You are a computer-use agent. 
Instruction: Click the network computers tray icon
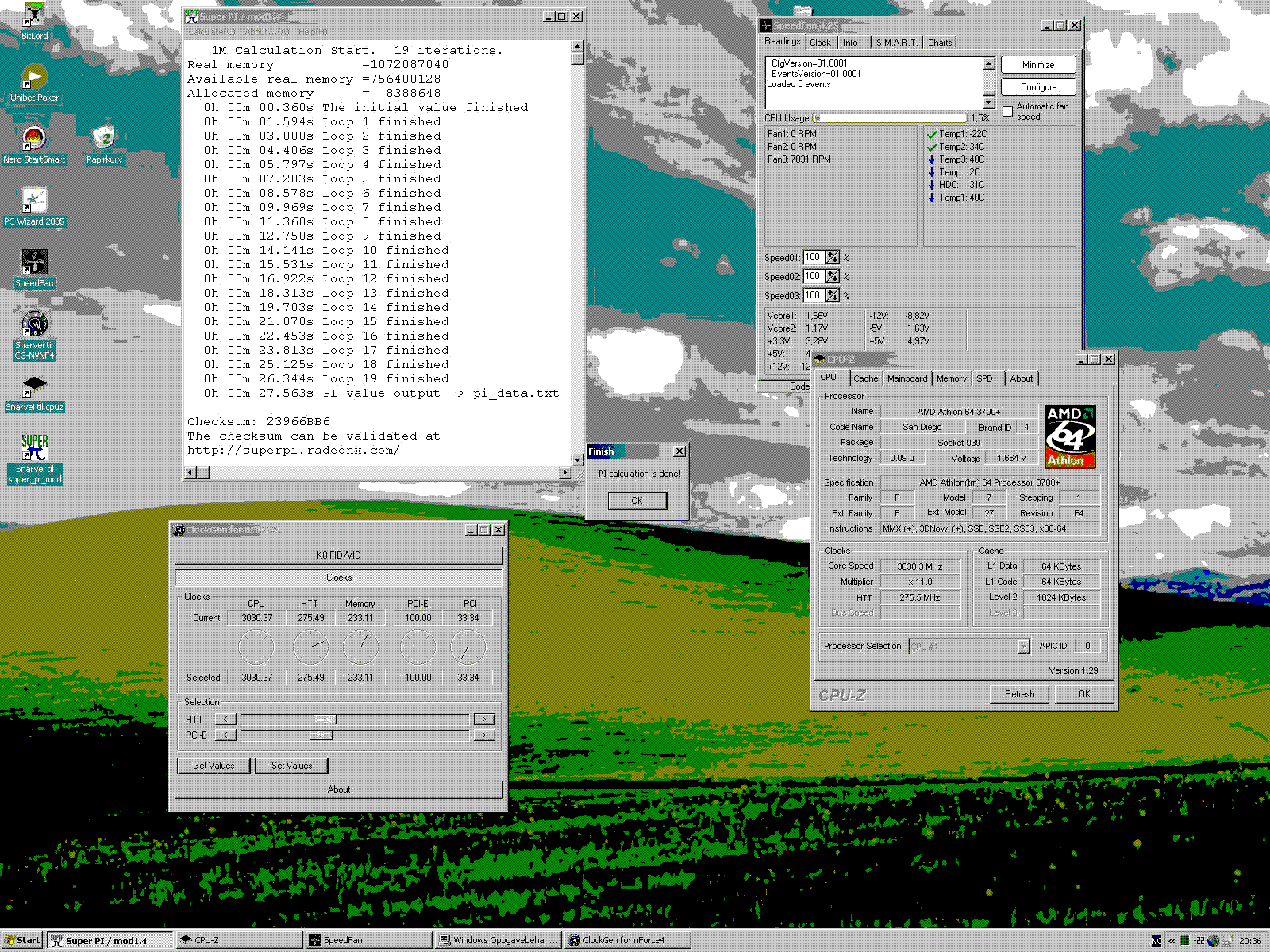1227,941
